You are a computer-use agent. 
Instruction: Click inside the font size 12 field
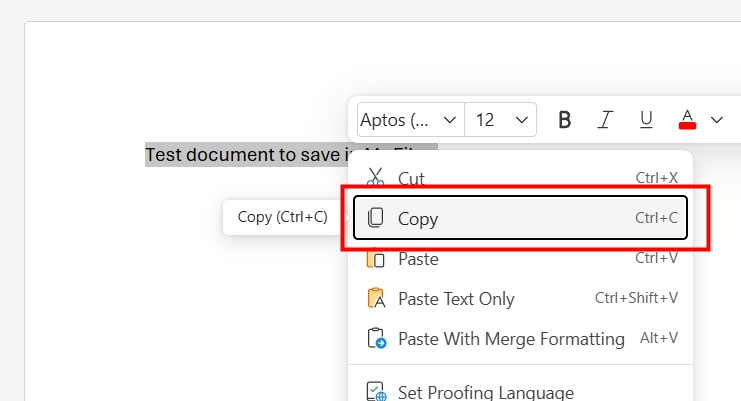click(487, 120)
